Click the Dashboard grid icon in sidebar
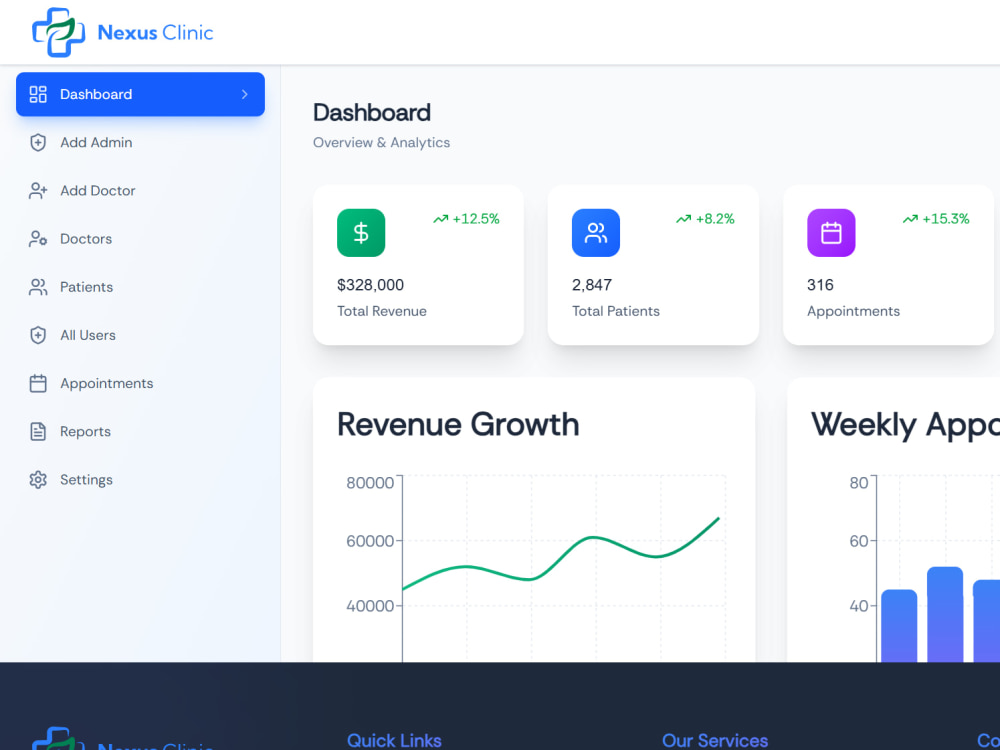This screenshot has width=1000, height=750. pos(38,94)
